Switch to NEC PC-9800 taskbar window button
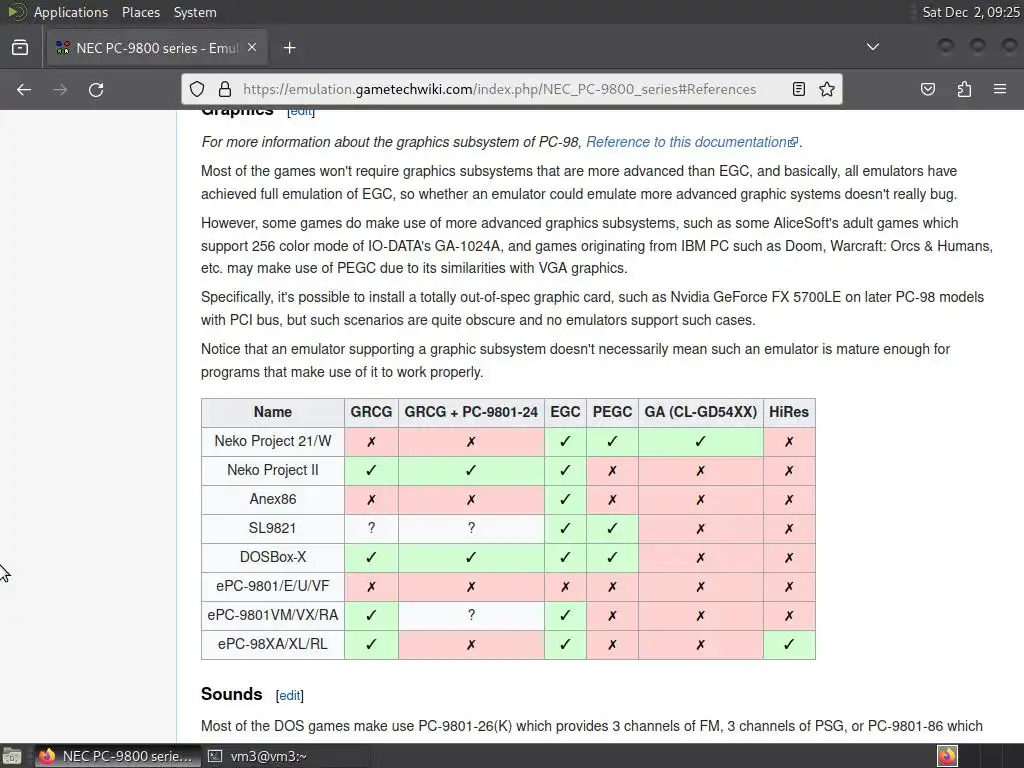The image size is (1024, 768). click(117, 756)
